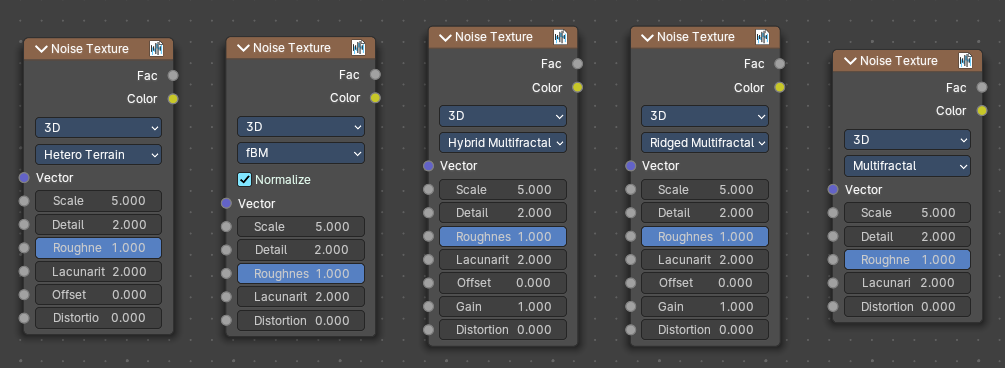Screen dimensions: 1005x368
Task: Click Detail field on Hetero Terrain node
Action: click(99, 224)
